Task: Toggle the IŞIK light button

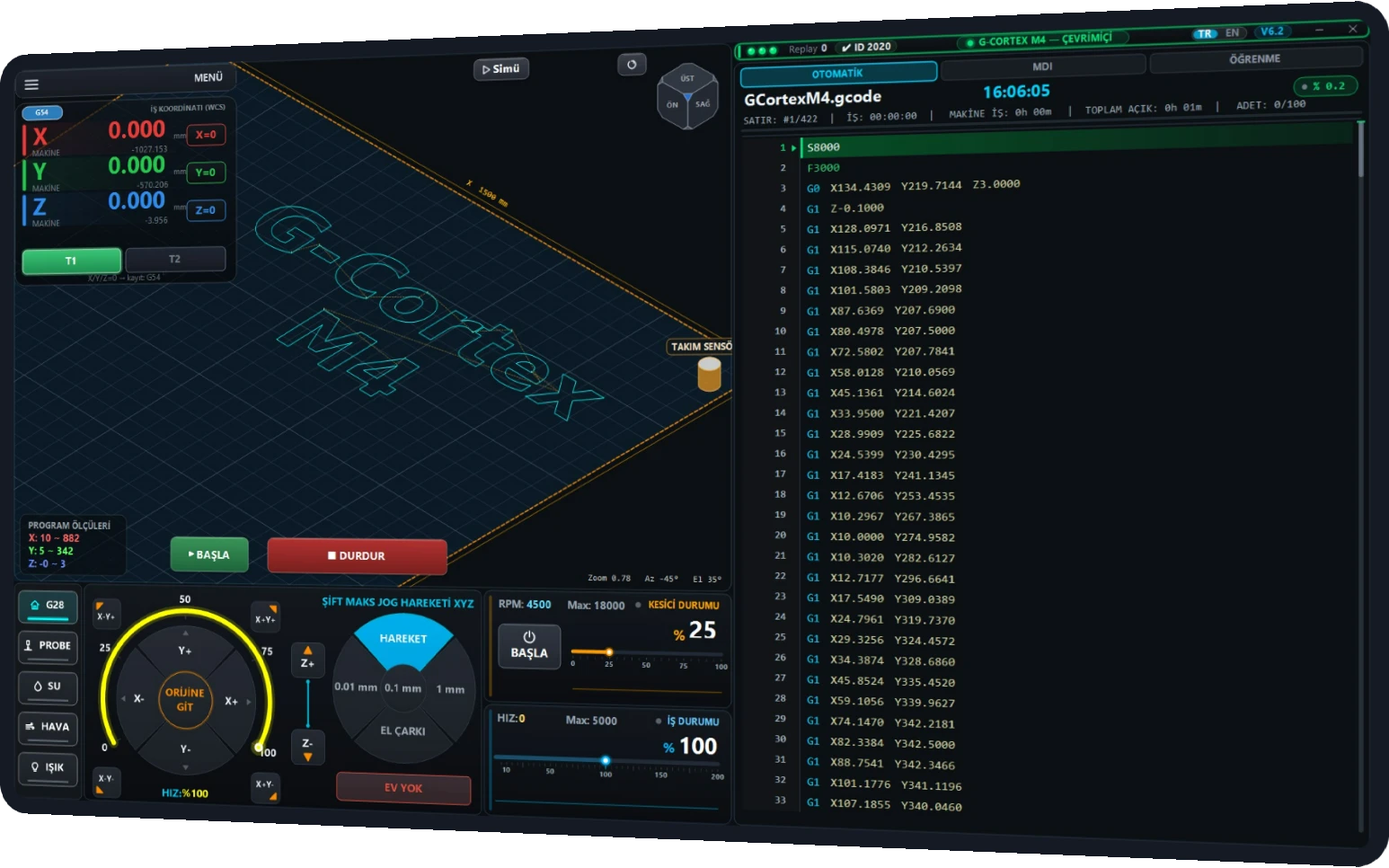Action: coord(48,768)
